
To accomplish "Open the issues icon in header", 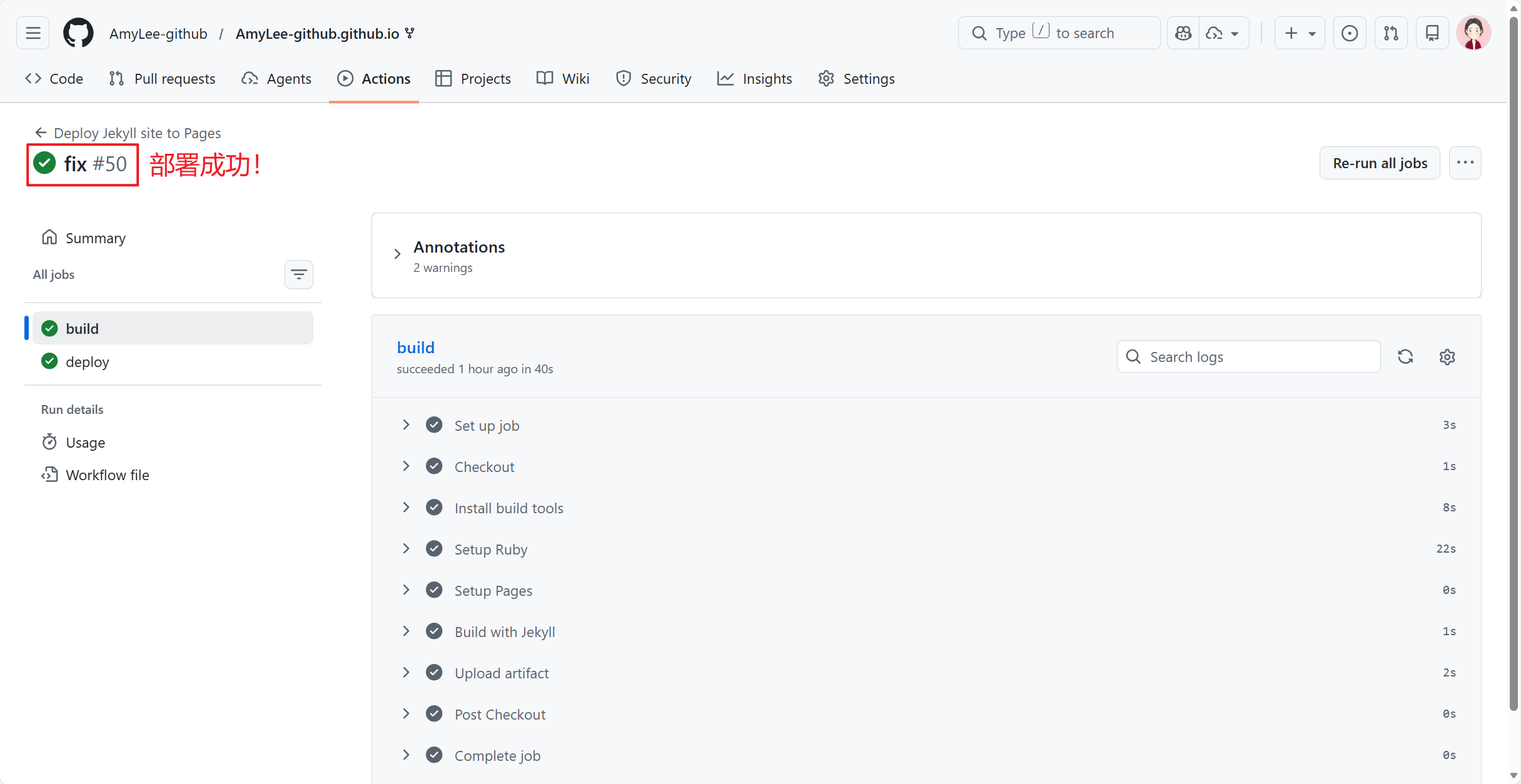I will pyautogui.click(x=1350, y=33).
